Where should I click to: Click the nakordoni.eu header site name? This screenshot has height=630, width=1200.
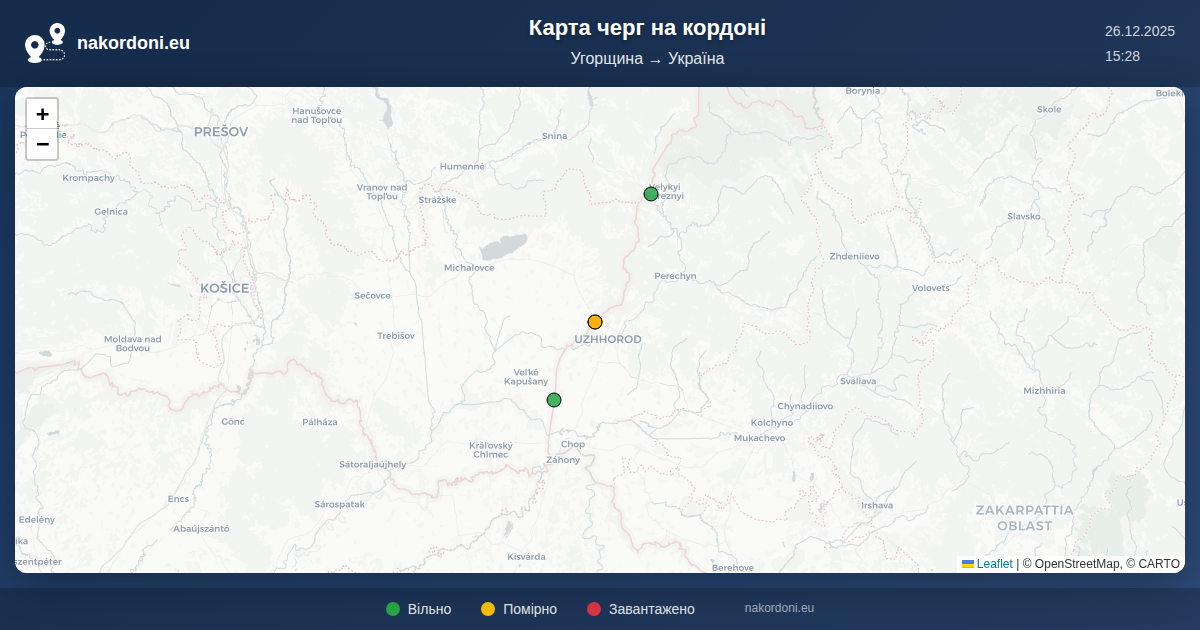133,43
